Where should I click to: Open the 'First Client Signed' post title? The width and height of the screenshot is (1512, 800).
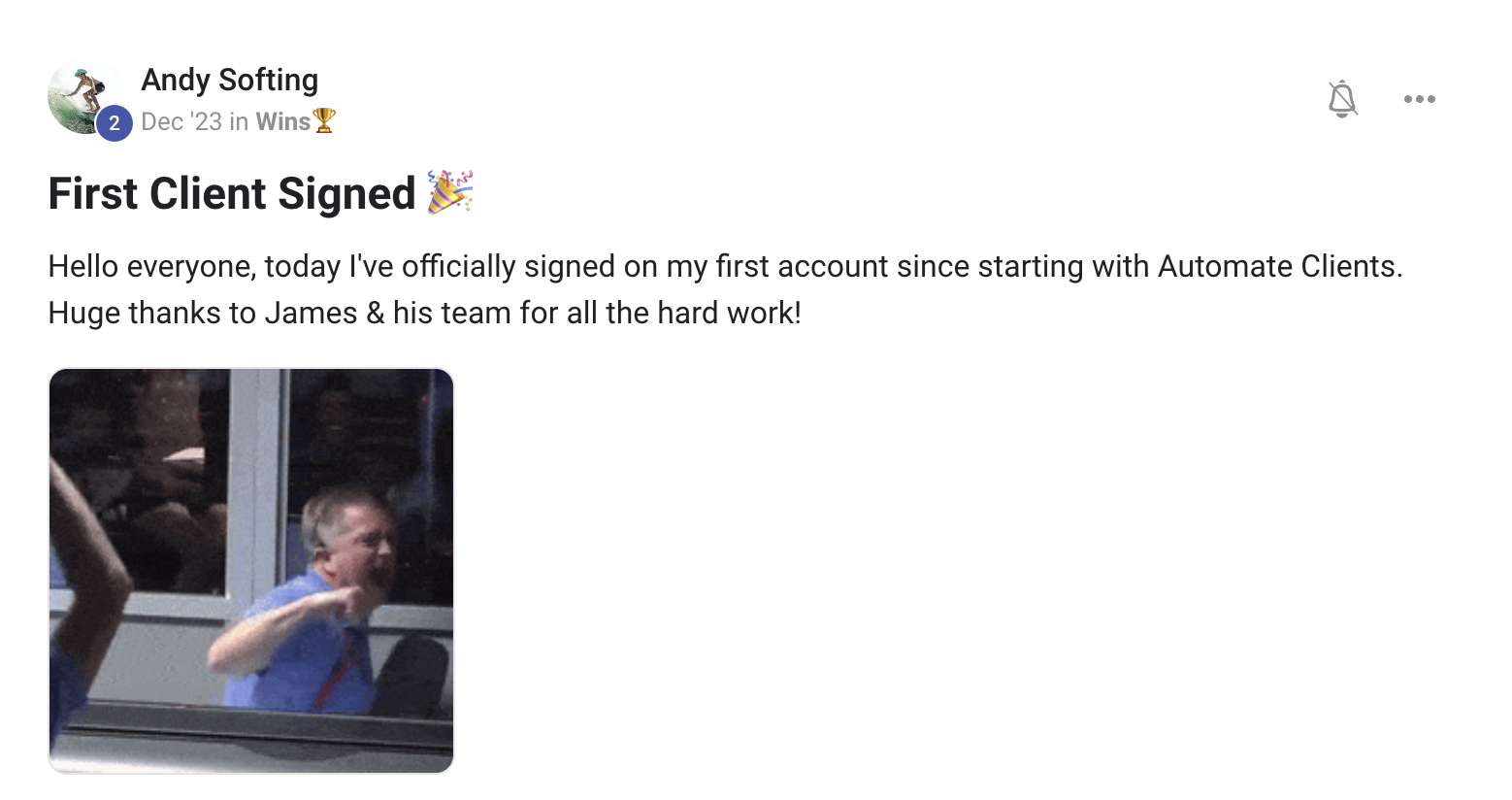click(x=232, y=193)
